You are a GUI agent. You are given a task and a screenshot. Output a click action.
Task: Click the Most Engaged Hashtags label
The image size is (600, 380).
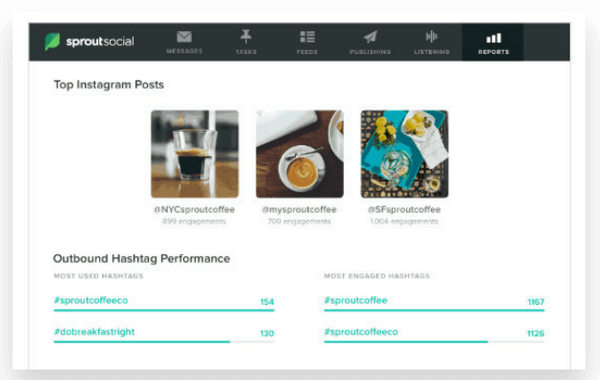377,276
